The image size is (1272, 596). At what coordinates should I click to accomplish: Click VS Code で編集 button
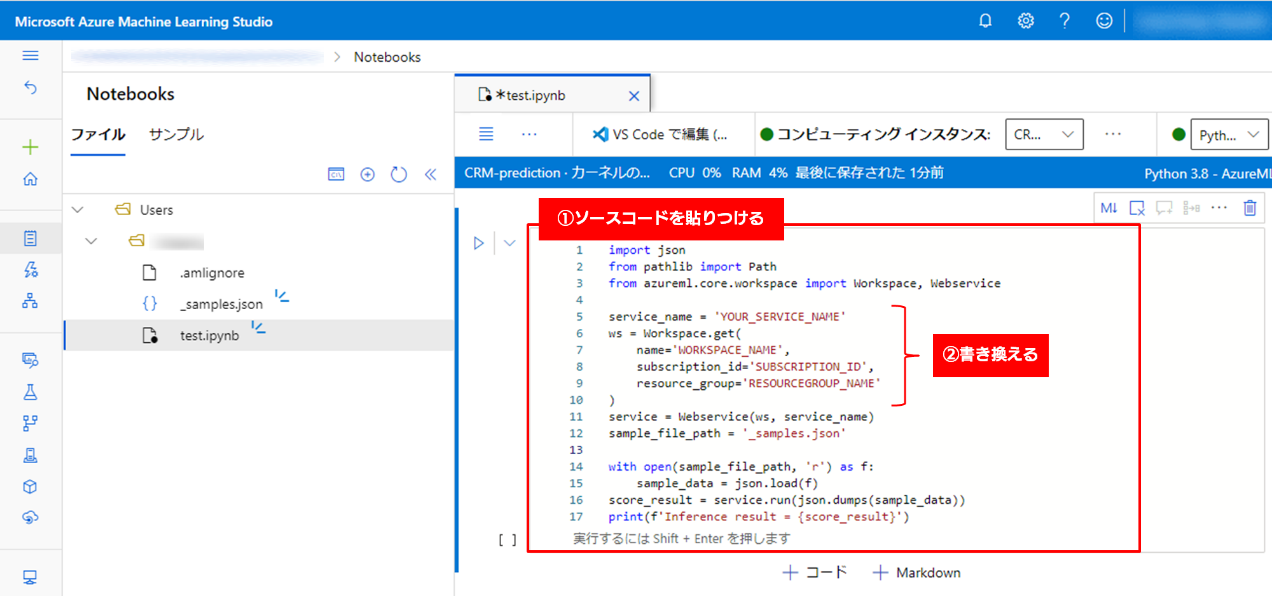coord(660,134)
